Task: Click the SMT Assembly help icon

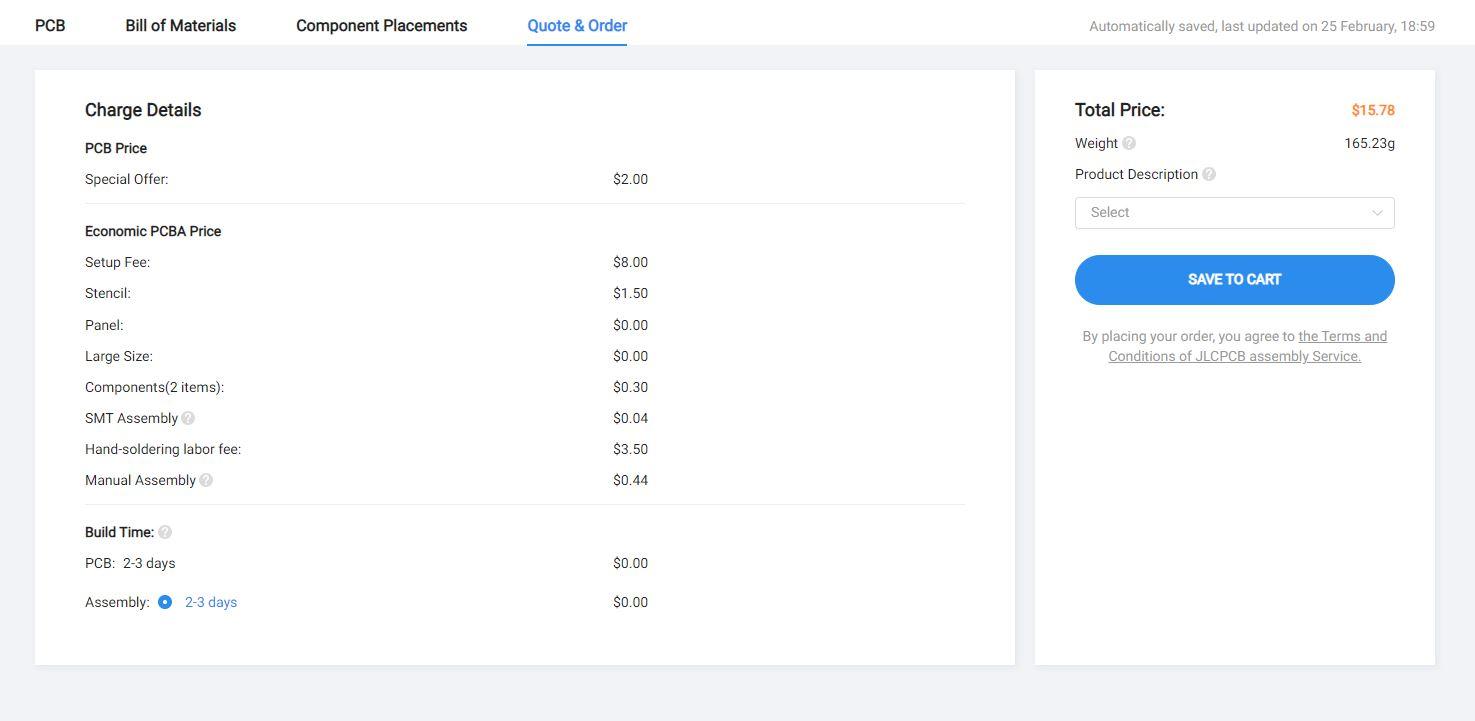Action: 188,418
